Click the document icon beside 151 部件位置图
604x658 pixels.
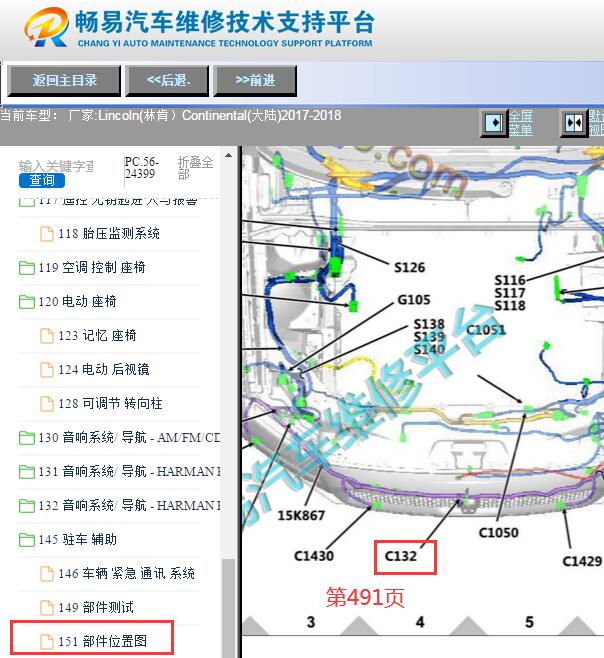[47, 642]
